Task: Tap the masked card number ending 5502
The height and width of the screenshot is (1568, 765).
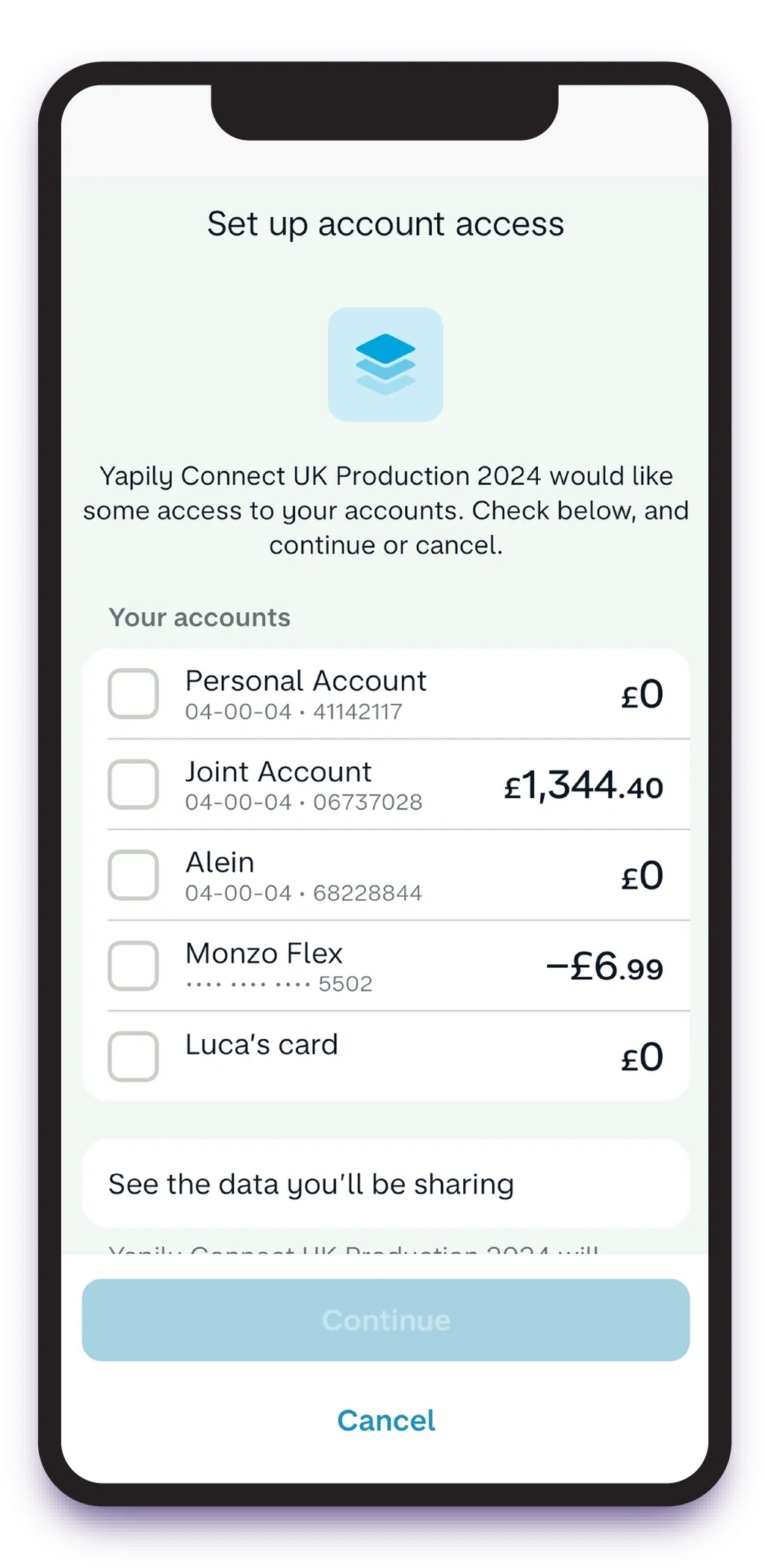Action: (279, 984)
